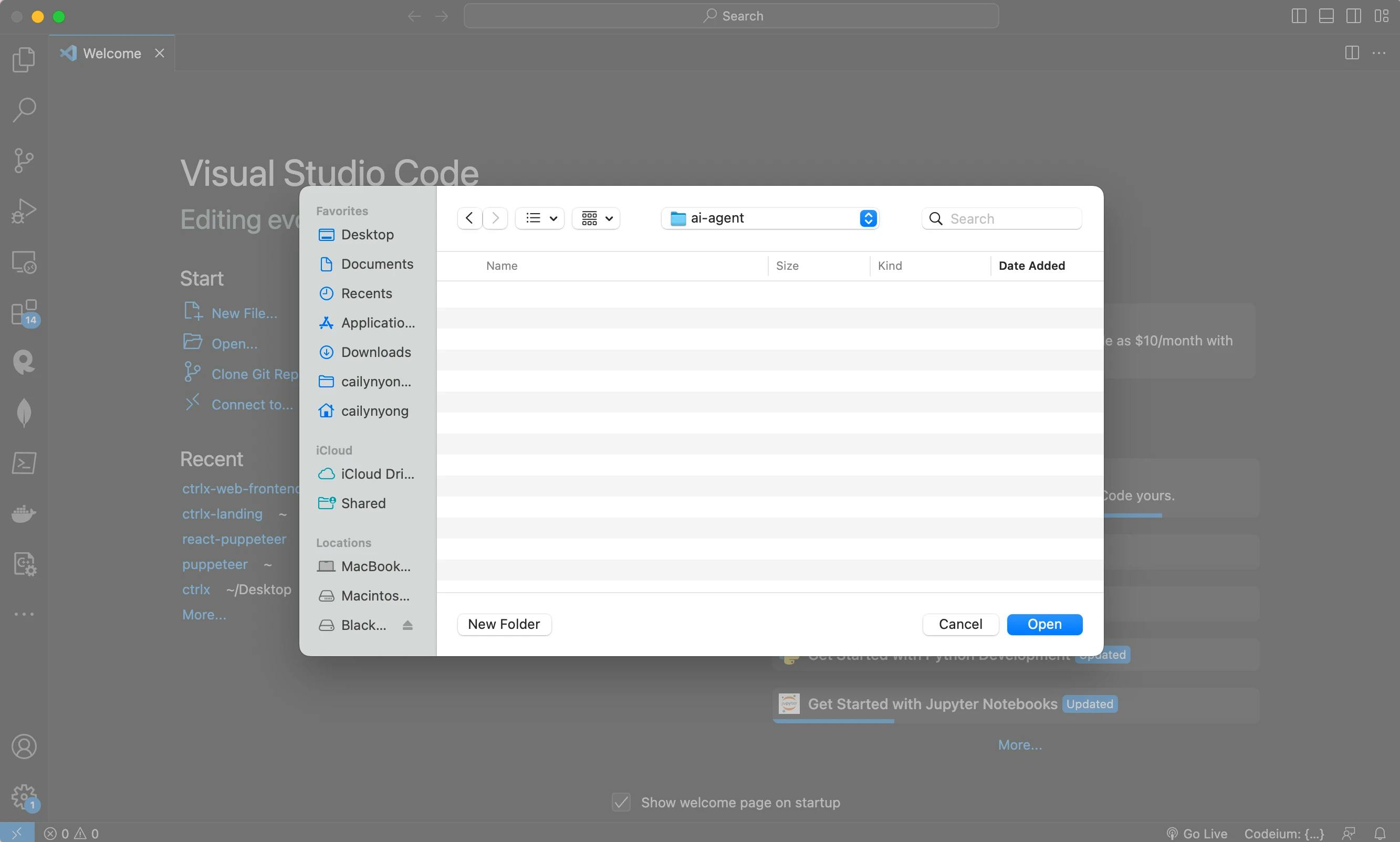Toggle the bottom panel layout icon
1400x842 pixels.
pos(1325,16)
